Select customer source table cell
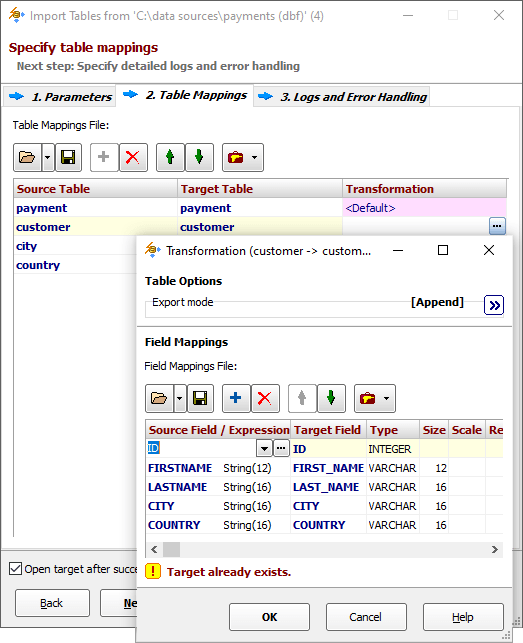Image resolution: width=523 pixels, height=643 pixels. [96, 227]
